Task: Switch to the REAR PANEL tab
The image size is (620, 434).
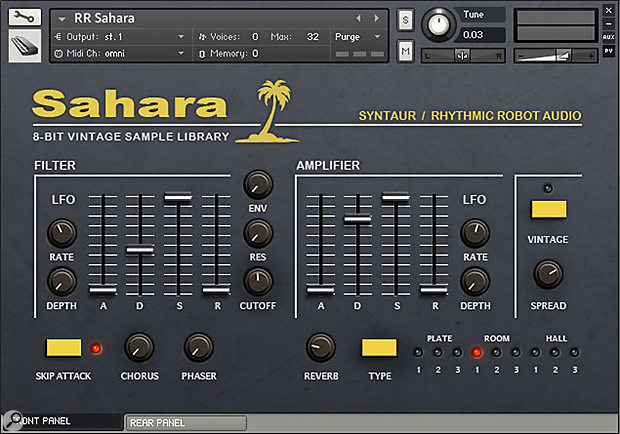Action: click(186, 423)
